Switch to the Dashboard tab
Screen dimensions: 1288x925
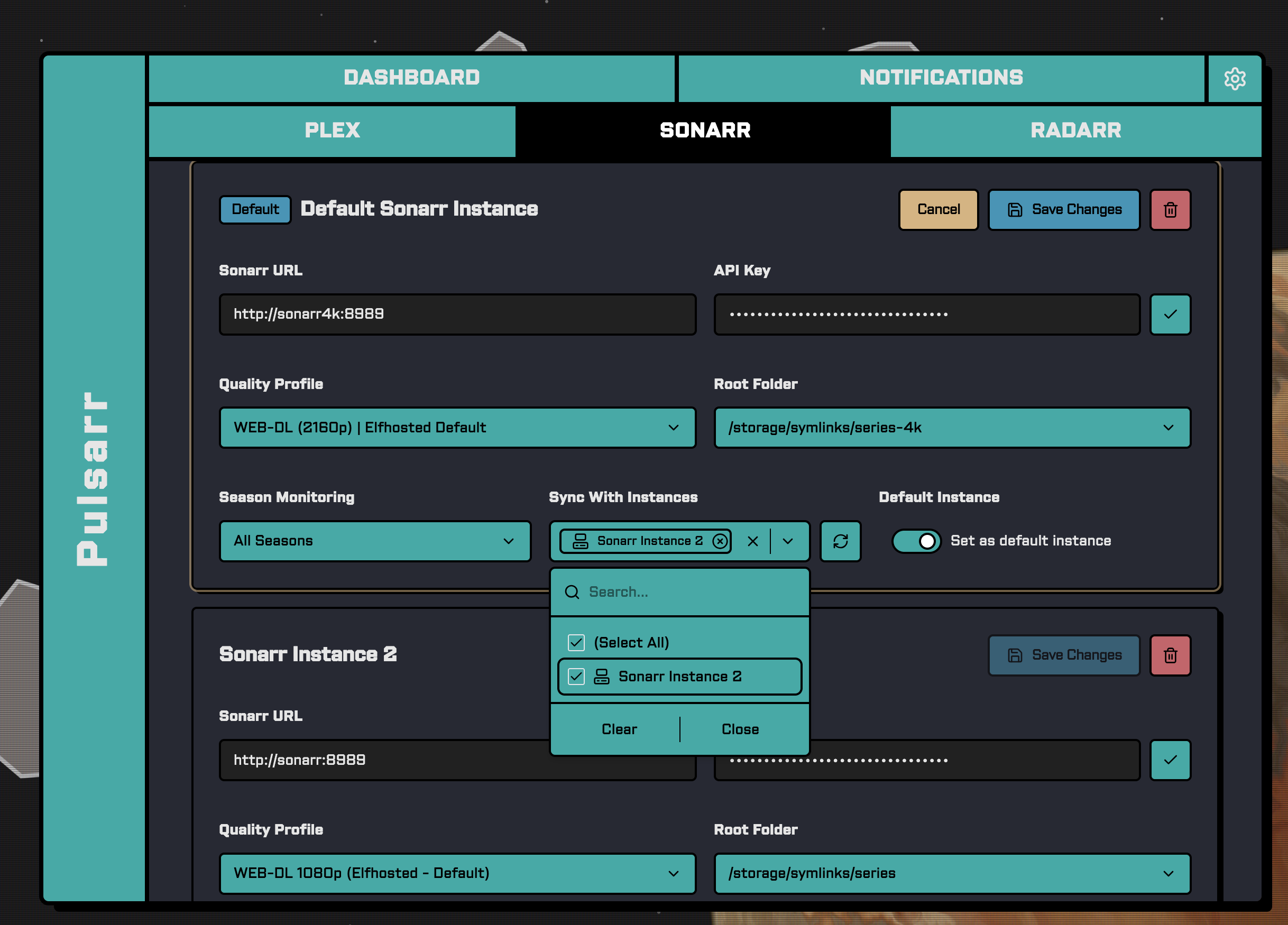tap(412, 78)
